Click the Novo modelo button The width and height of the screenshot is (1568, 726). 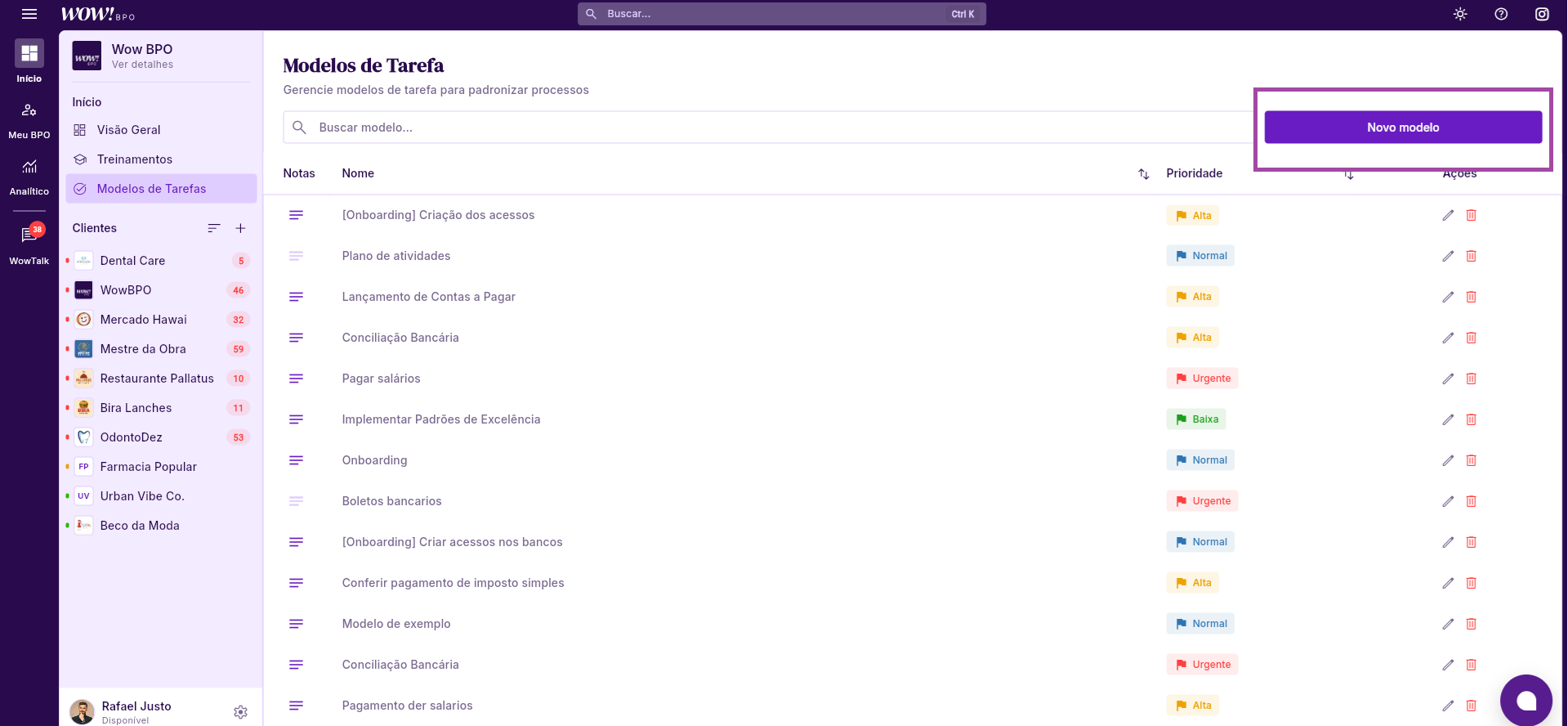point(1402,128)
